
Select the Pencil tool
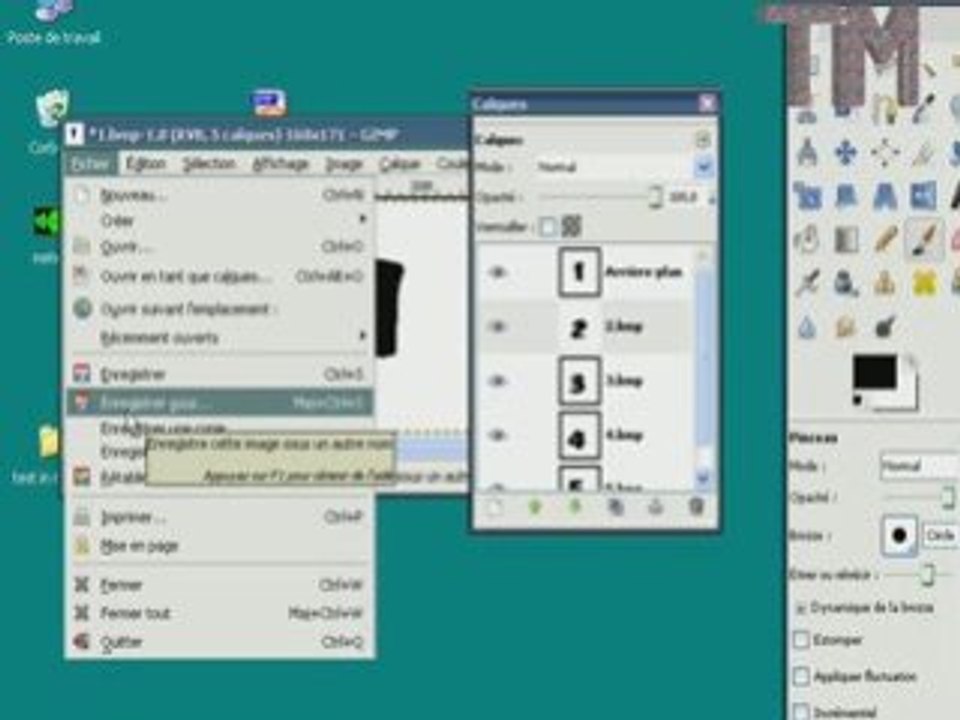click(x=885, y=240)
